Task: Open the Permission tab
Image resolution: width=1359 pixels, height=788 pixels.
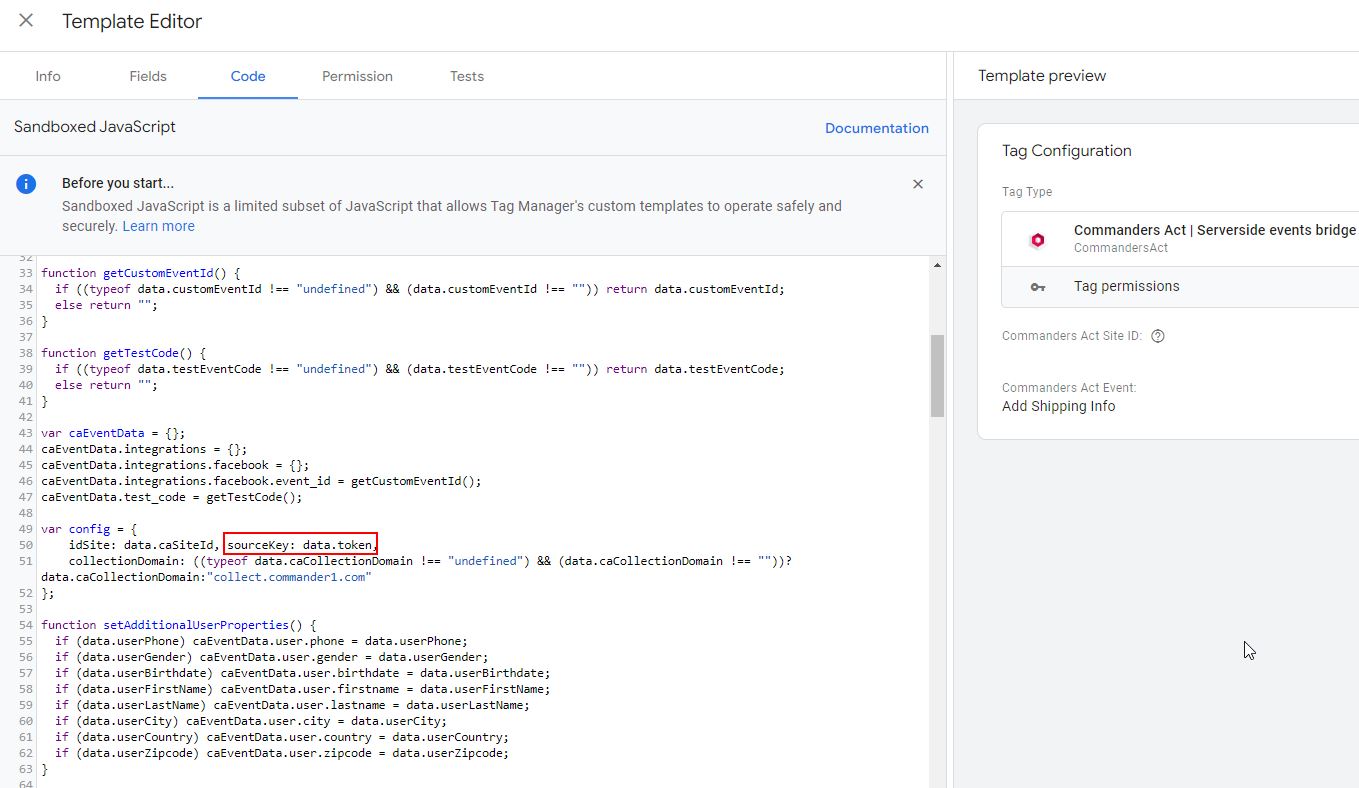Action: point(357,76)
